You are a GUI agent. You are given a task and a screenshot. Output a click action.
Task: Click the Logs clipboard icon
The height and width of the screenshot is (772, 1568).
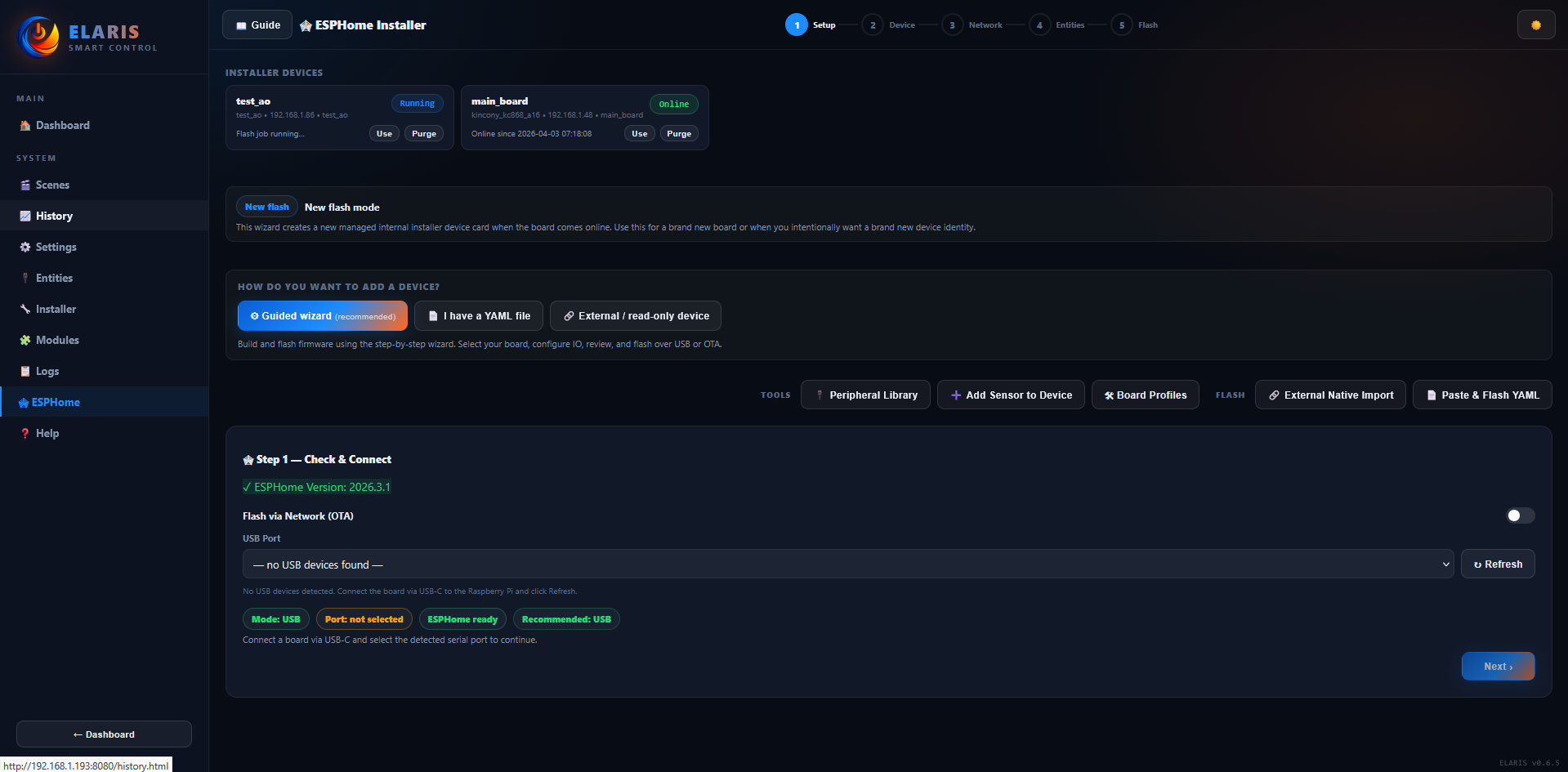(25, 371)
